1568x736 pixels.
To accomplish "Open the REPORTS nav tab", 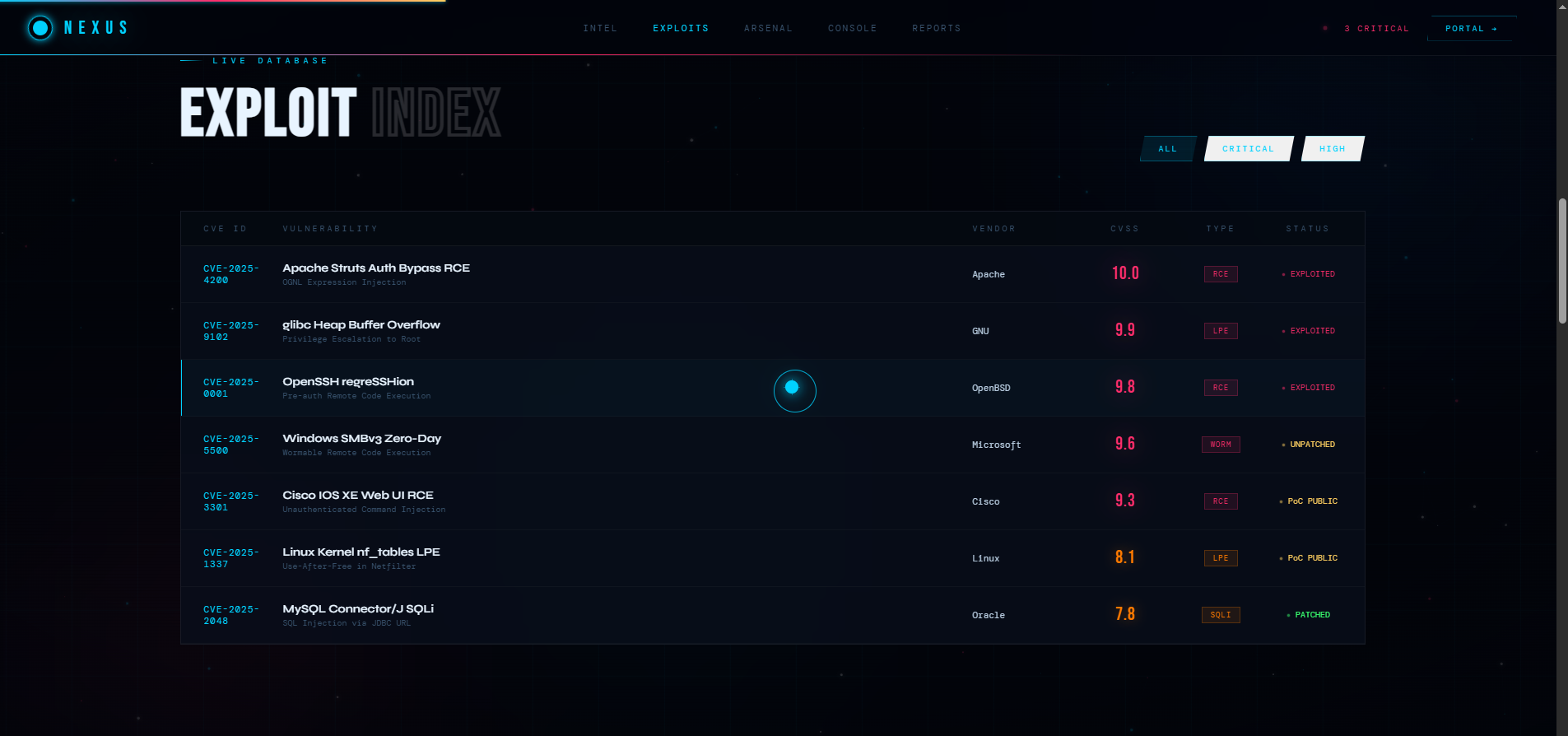I will [x=937, y=29].
